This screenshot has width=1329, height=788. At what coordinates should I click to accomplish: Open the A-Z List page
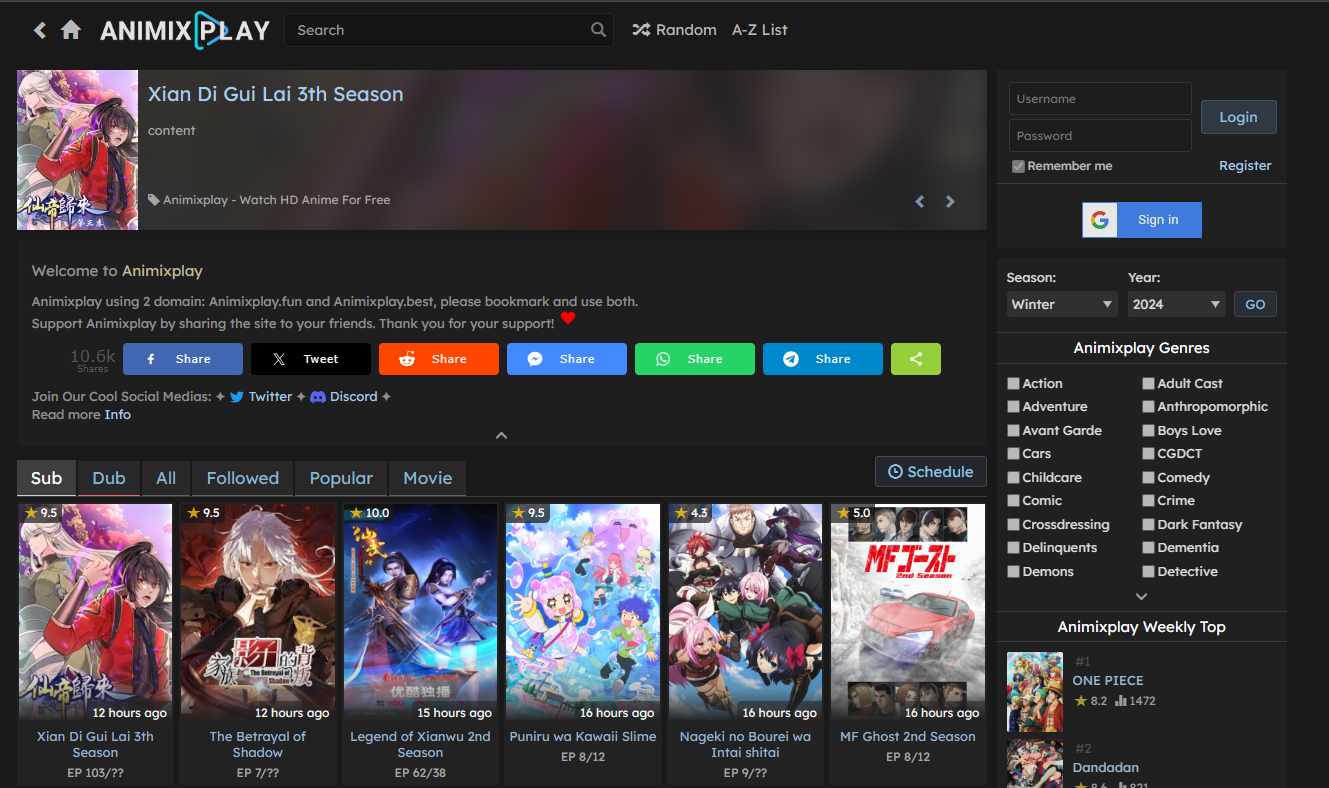[x=760, y=30]
